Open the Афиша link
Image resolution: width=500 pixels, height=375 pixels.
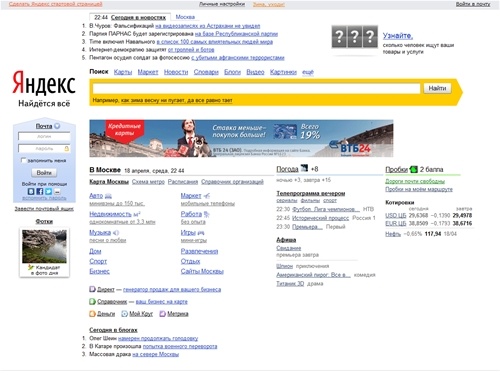tap(286, 240)
